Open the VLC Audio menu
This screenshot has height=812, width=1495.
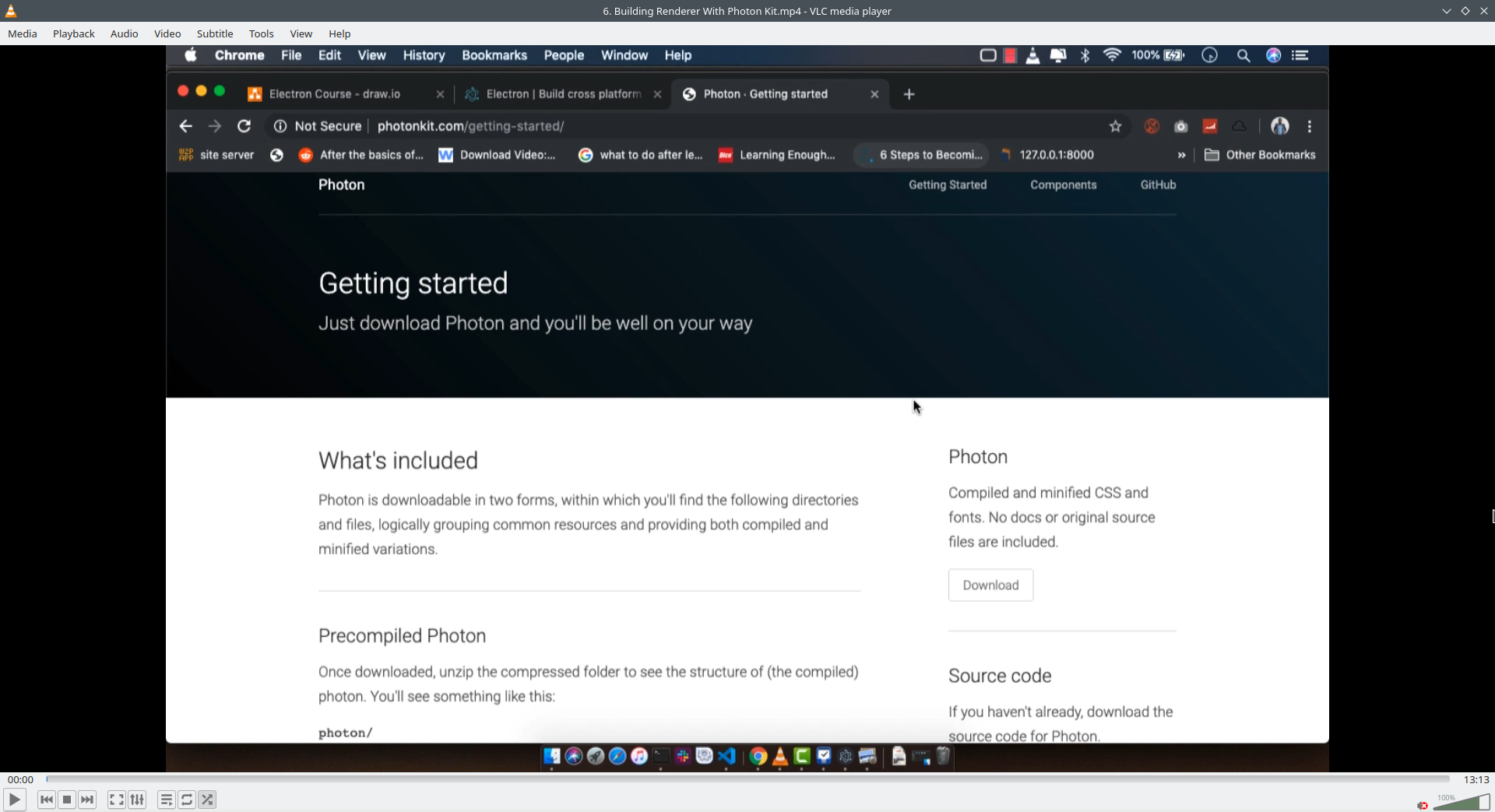click(125, 33)
